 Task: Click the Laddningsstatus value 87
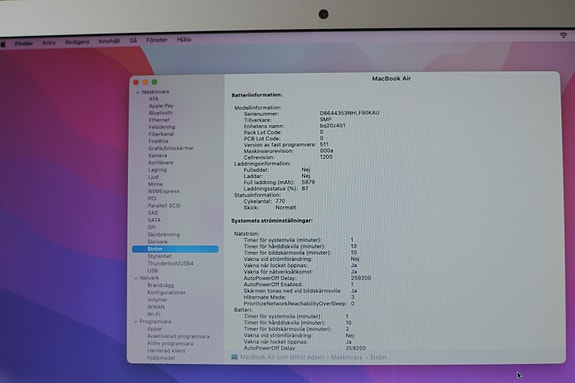[305, 188]
